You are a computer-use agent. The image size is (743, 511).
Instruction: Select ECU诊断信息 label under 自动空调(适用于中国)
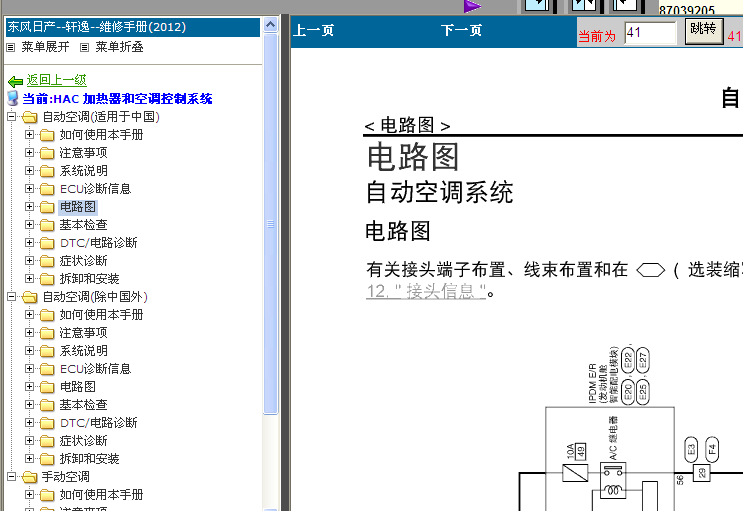pos(95,189)
